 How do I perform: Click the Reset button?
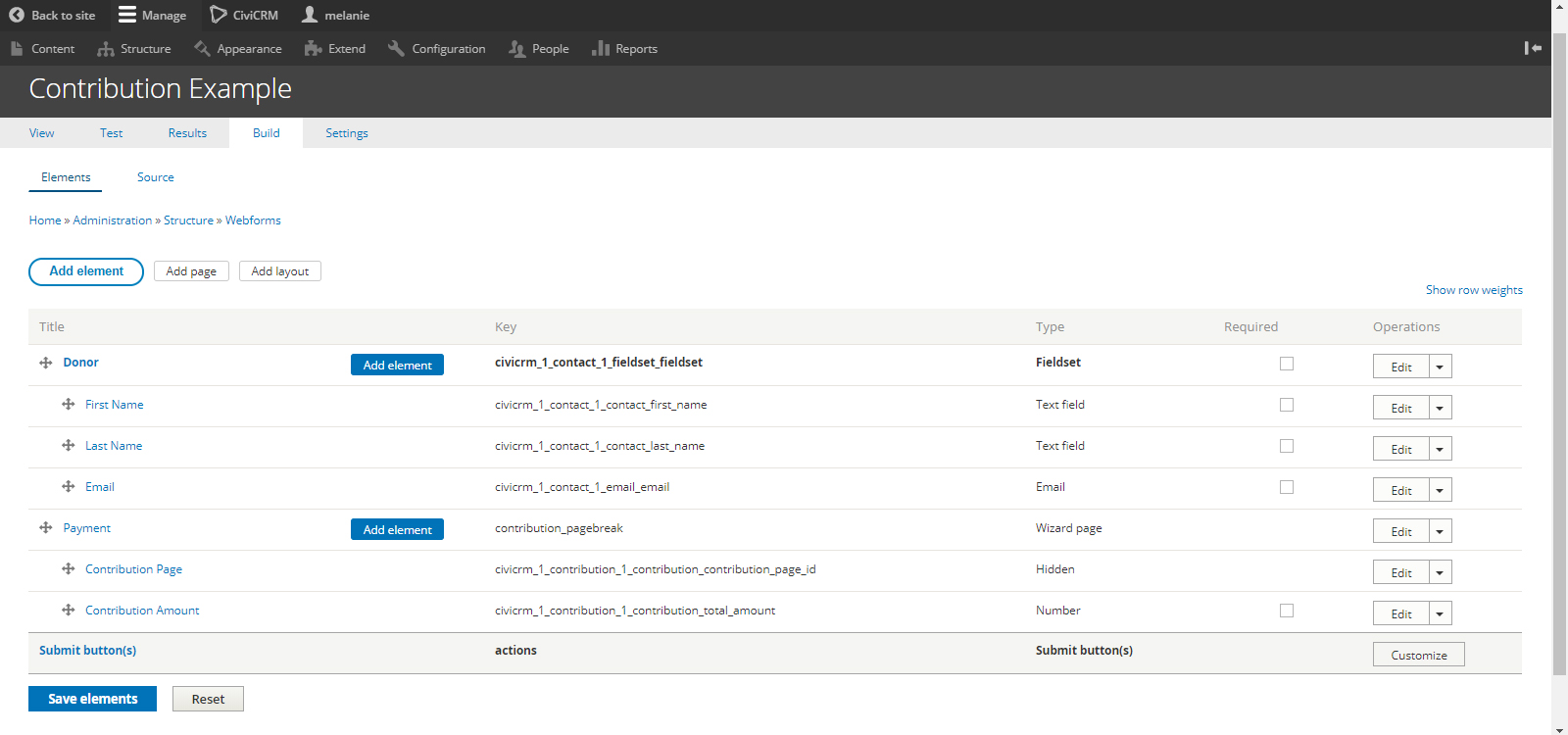[x=208, y=699]
